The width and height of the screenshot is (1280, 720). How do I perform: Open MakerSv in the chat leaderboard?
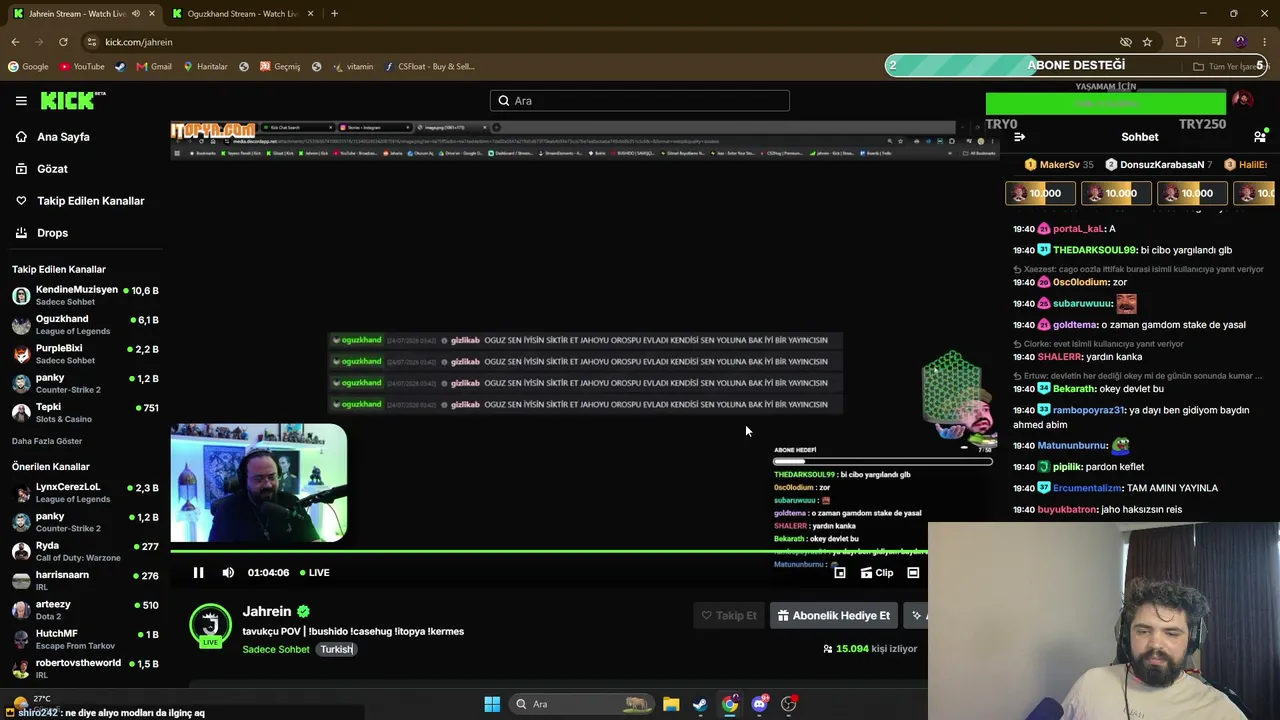(x=1059, y=165)
